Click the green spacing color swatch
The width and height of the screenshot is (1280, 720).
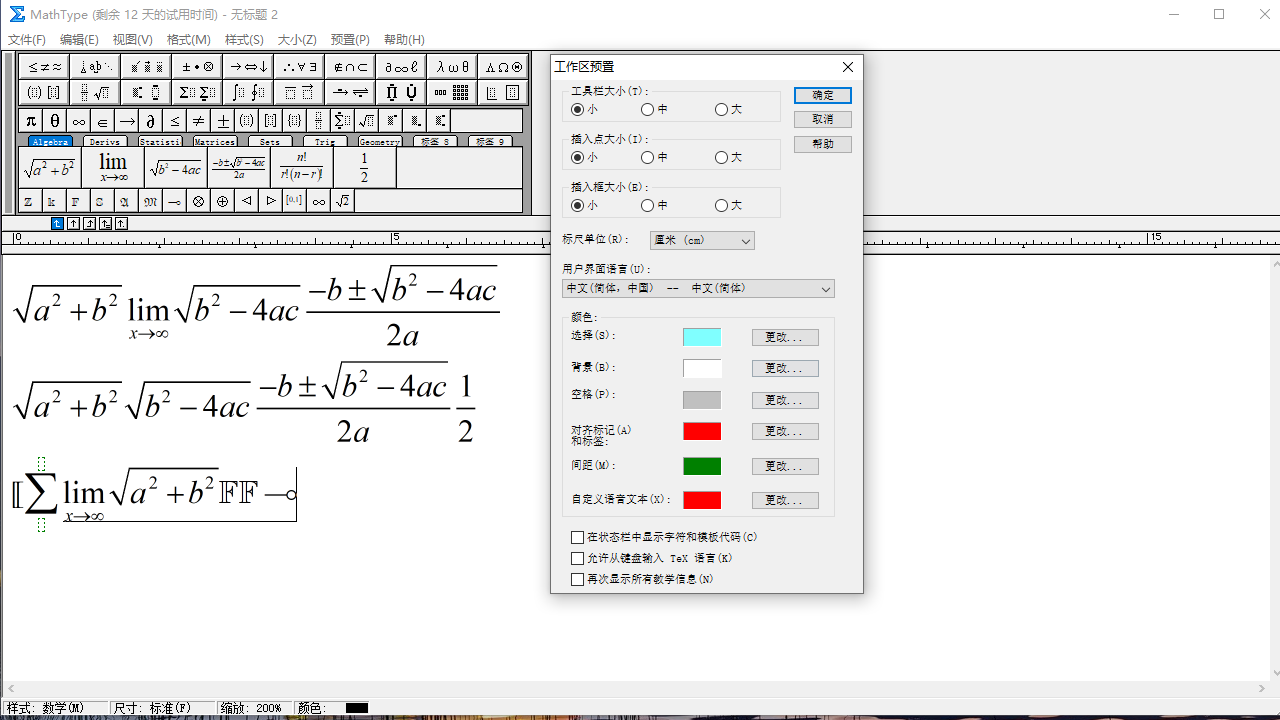(702, 466)
